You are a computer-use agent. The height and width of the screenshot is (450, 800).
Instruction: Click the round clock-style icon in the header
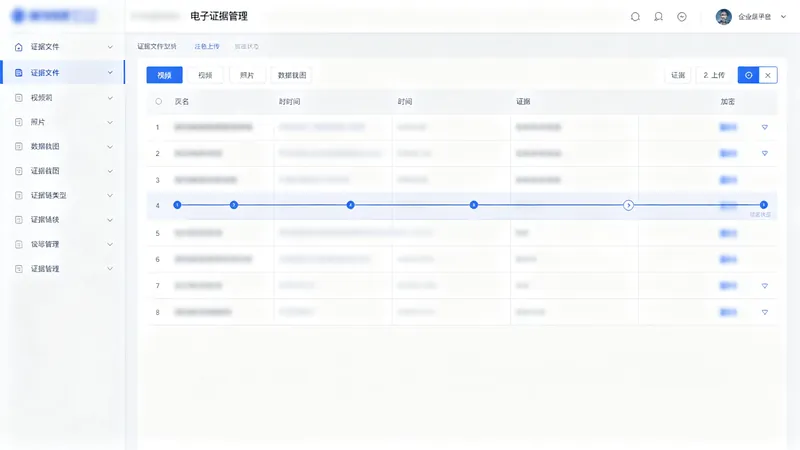[x=682, y=17]
